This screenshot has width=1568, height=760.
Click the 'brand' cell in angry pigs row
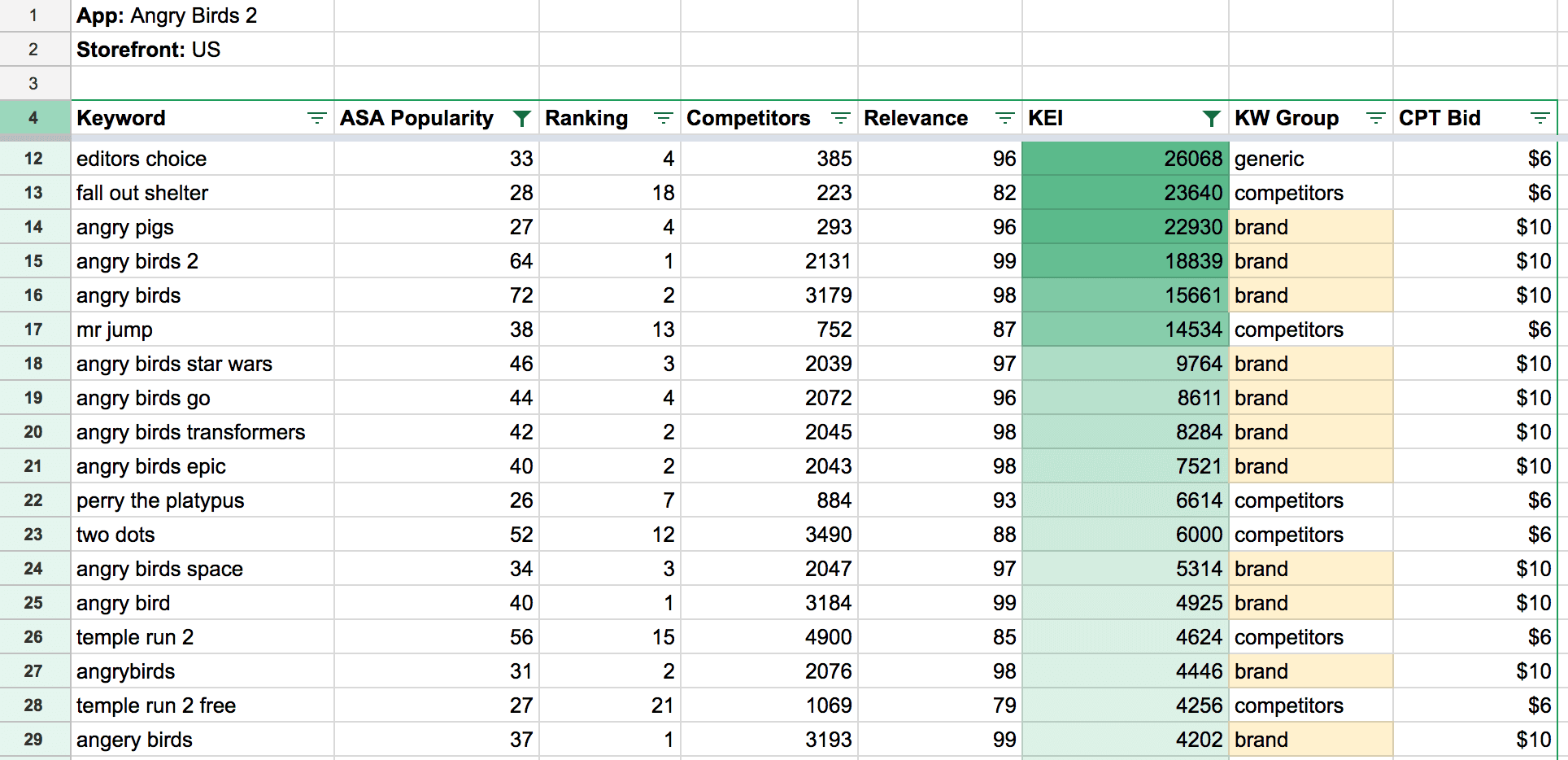pos(1311,227)
